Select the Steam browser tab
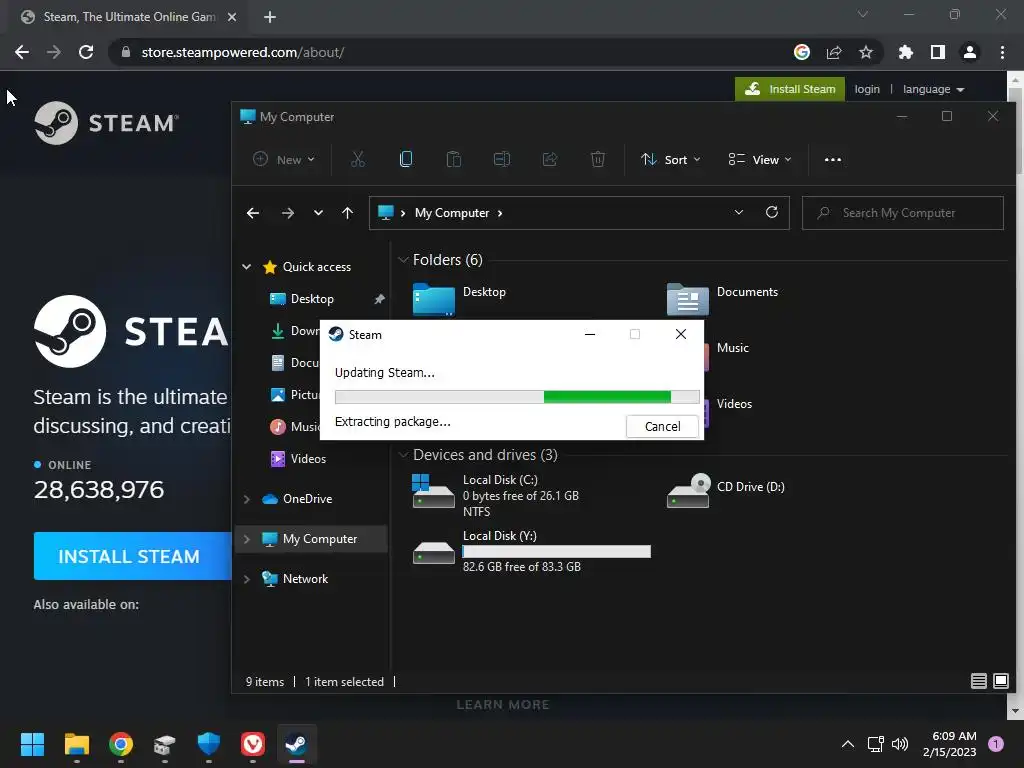The image size is (1024, 768). coord(127,17)
